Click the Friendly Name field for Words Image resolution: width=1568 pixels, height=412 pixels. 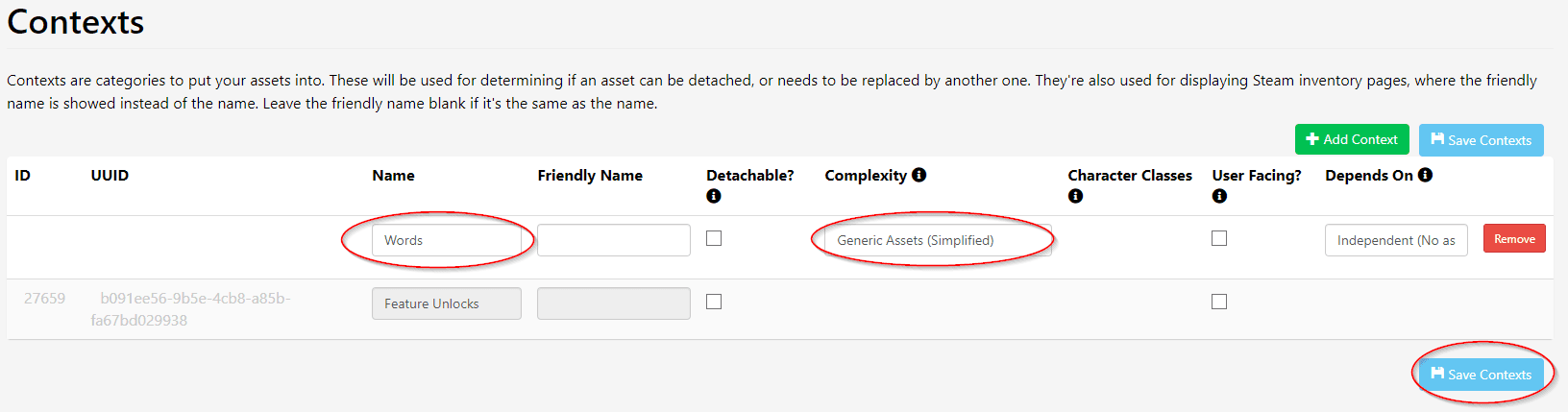[613, 240]
